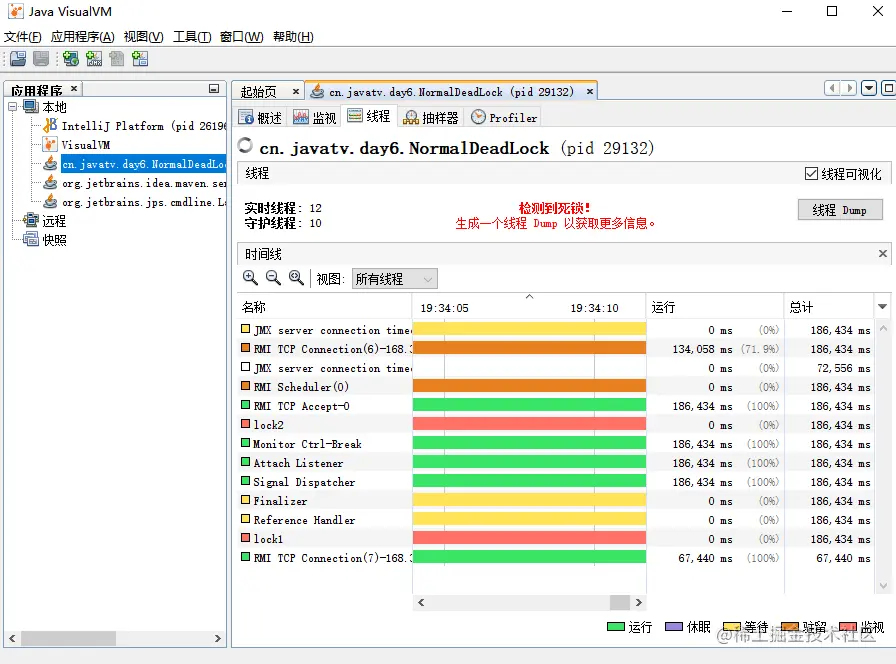Open the 概述 overview tab
The height and width of the screenshot is (664, 896).
(x=260, y=117)
